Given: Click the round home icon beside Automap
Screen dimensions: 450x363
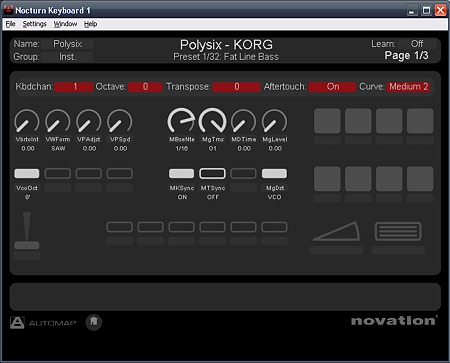Looking at the screenshot, I should (94, 322).
